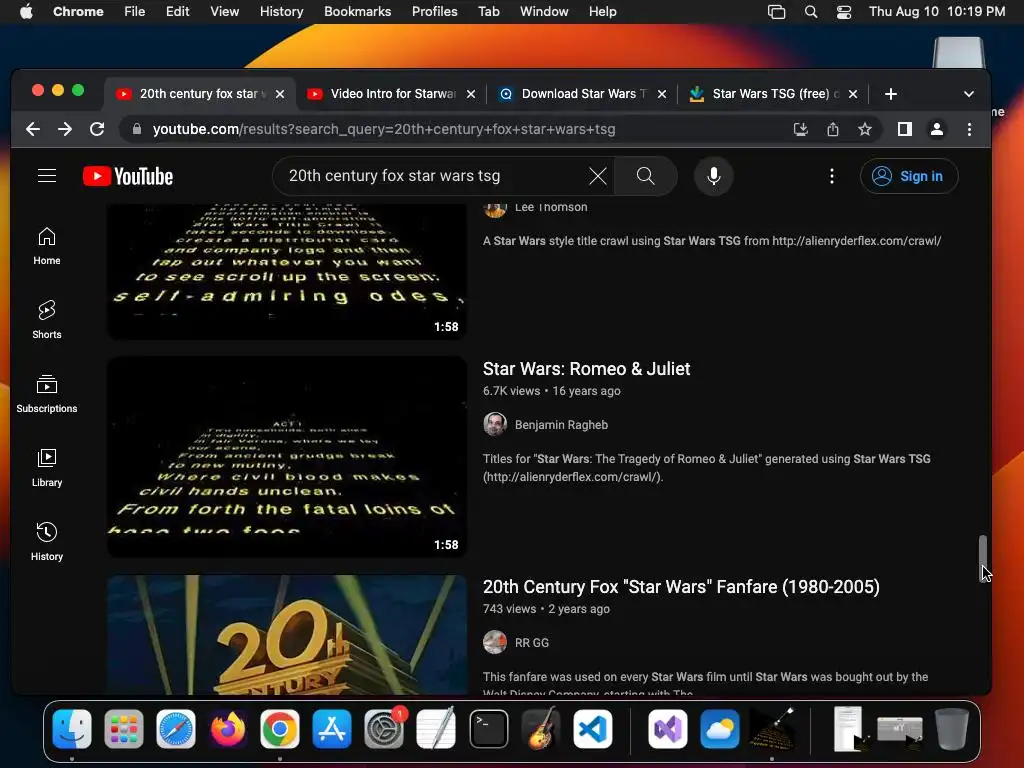This screenshot has height=768, width=1024.
Task: Click the 20th Century Fox logo thumbnail
Action: click(287, 635)
